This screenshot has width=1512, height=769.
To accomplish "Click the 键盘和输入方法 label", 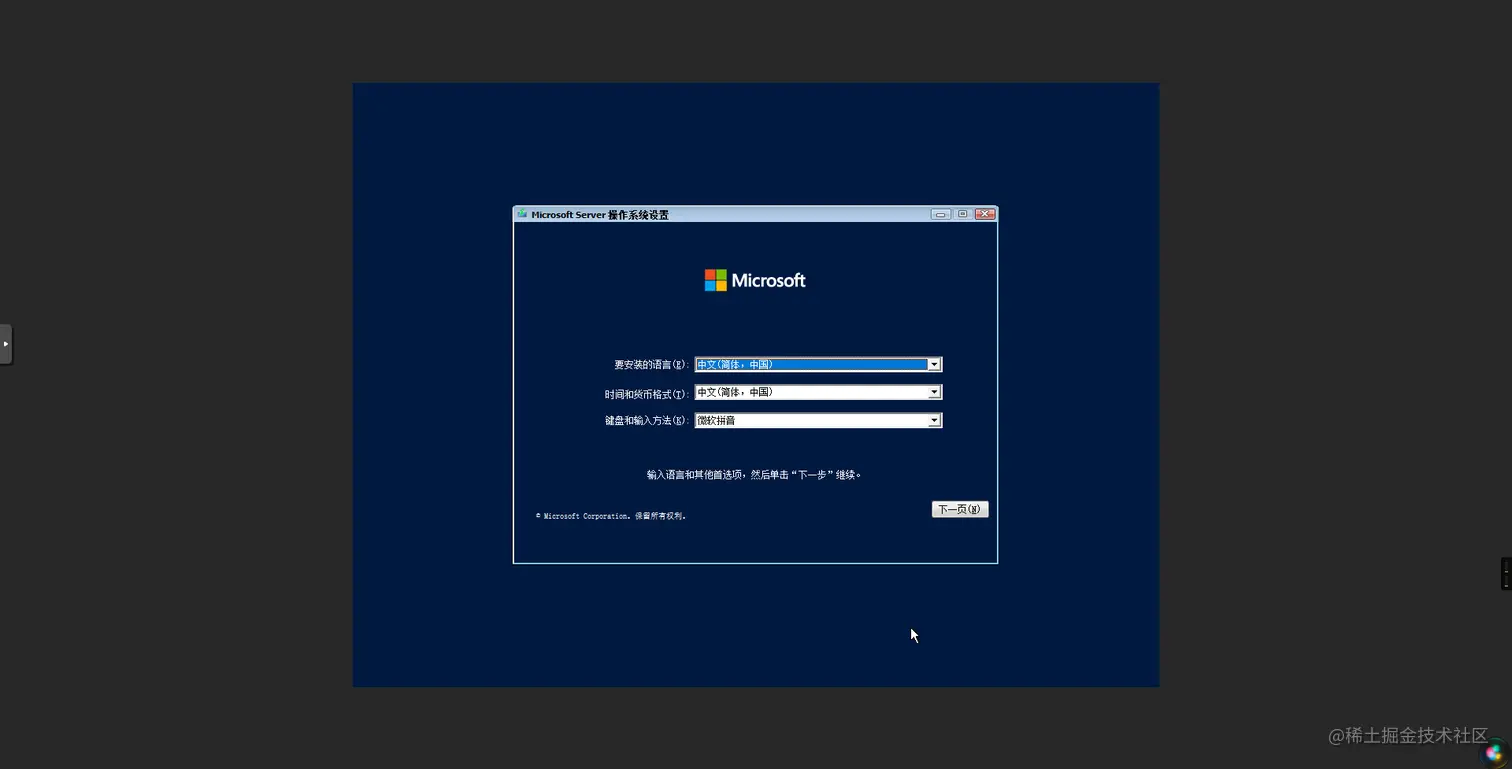I will [647, 421].
